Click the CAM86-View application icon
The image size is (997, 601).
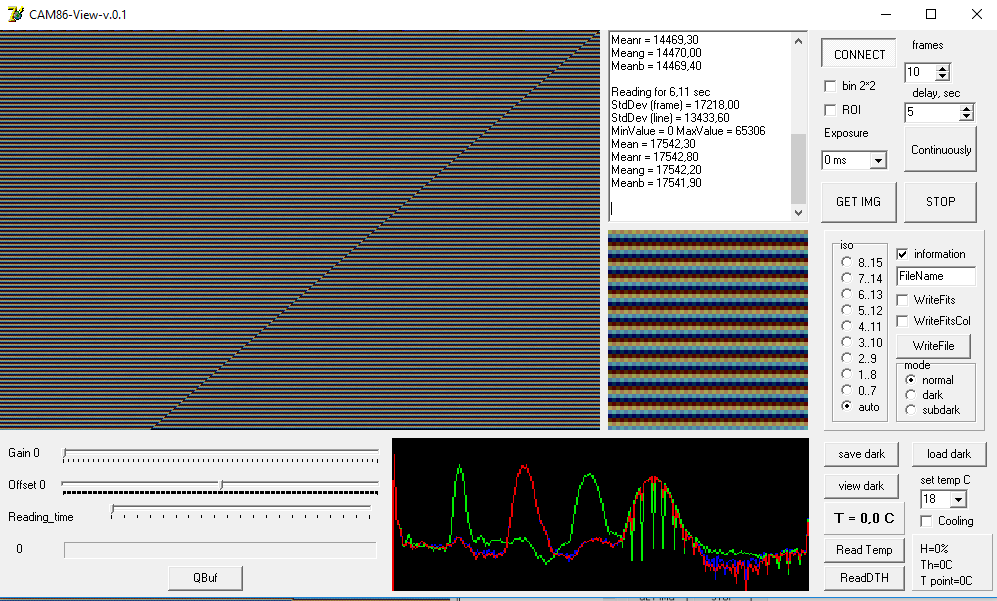point(13,14)
